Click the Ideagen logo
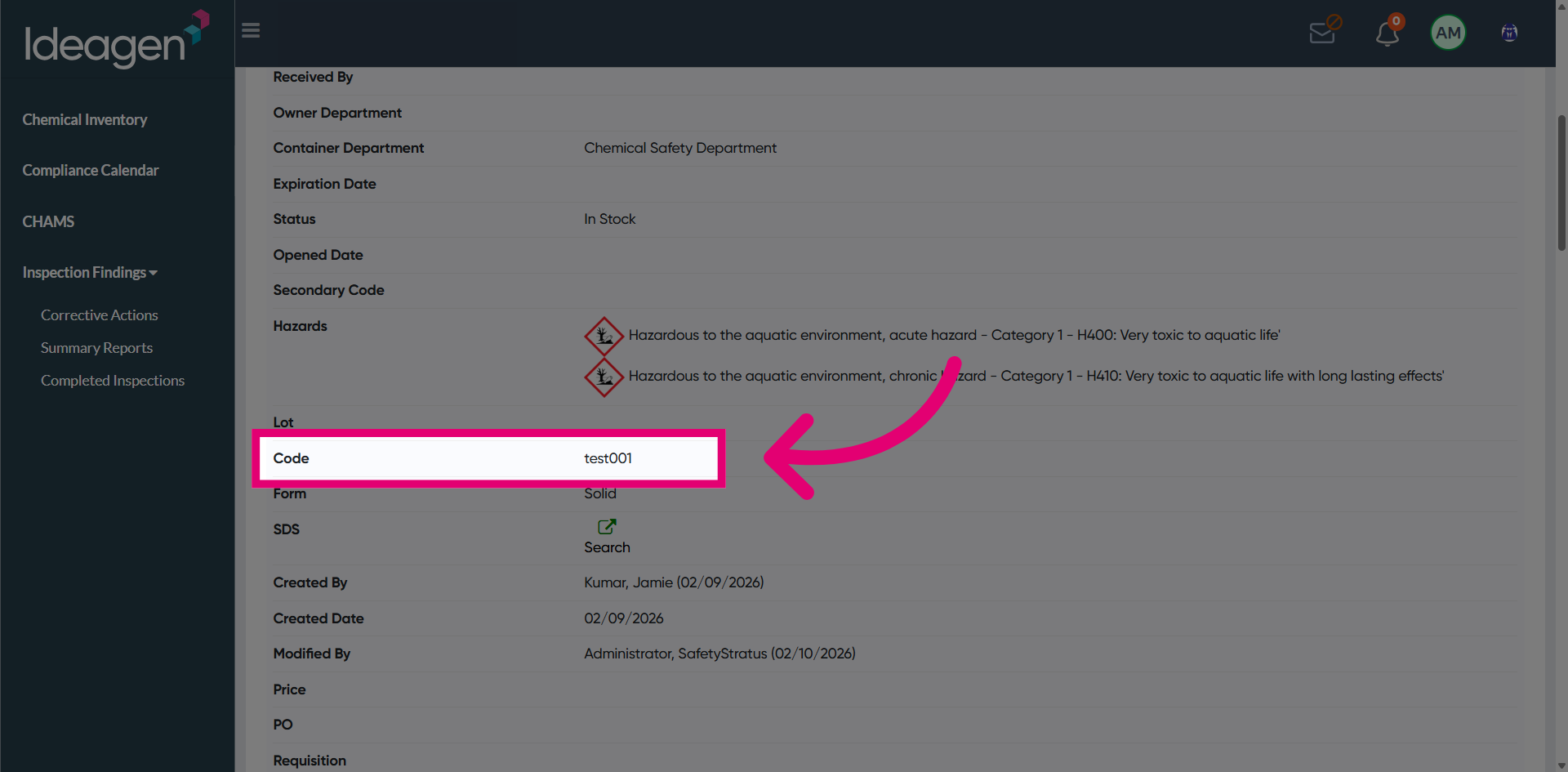The image size is (1568, 772). point(117,38)
